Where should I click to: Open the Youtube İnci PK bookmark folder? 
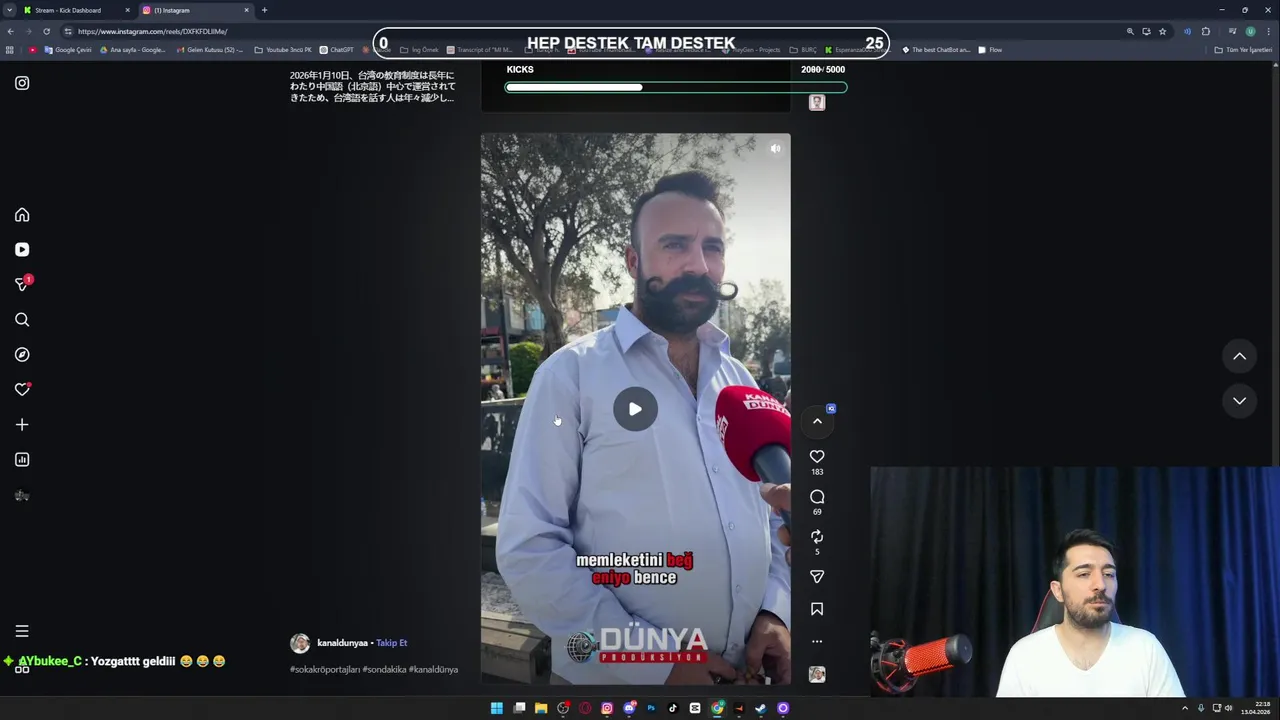(x=283, y=50)
